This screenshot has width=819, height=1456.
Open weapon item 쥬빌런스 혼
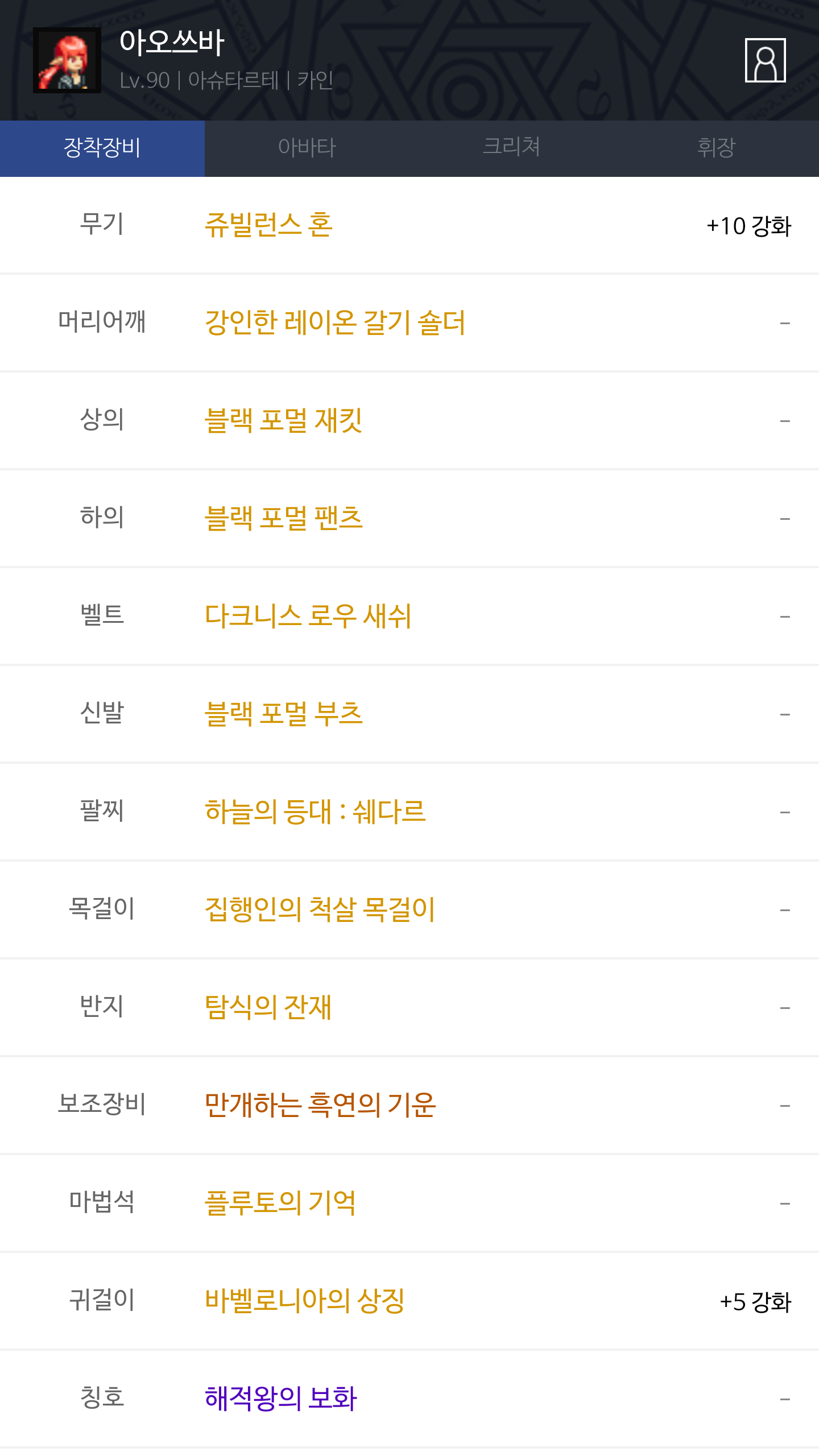tap(268, 225)
